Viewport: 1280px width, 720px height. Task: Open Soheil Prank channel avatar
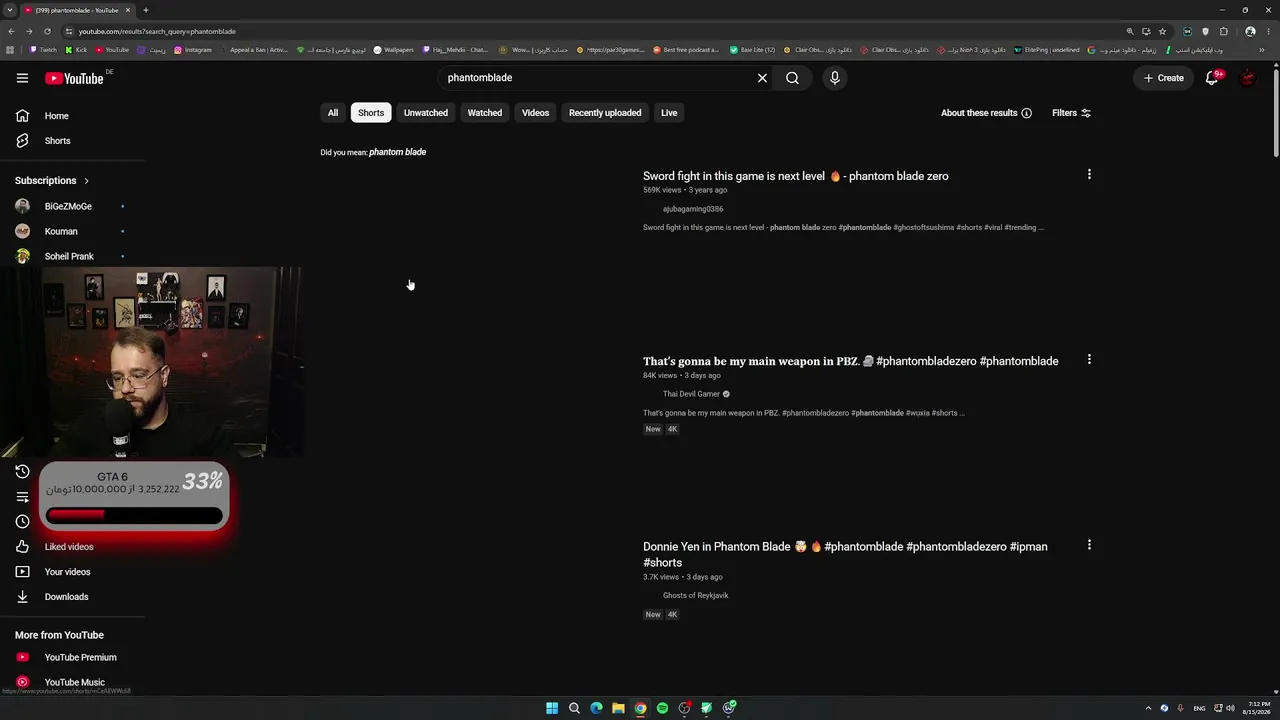coord(22,256)
